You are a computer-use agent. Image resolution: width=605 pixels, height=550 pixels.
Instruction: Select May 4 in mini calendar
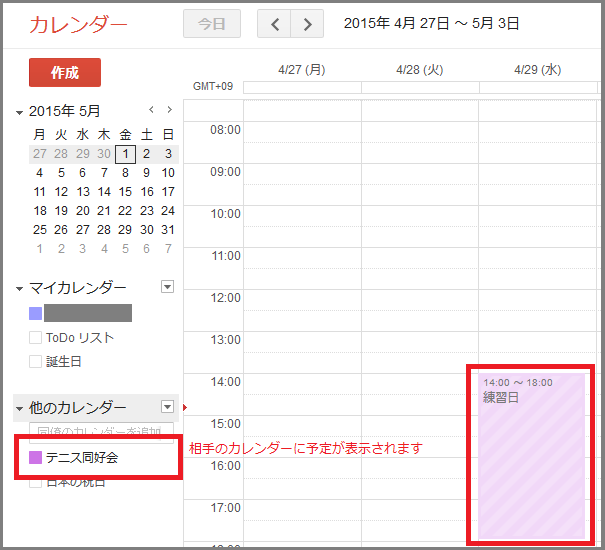(x=40, y=173)
